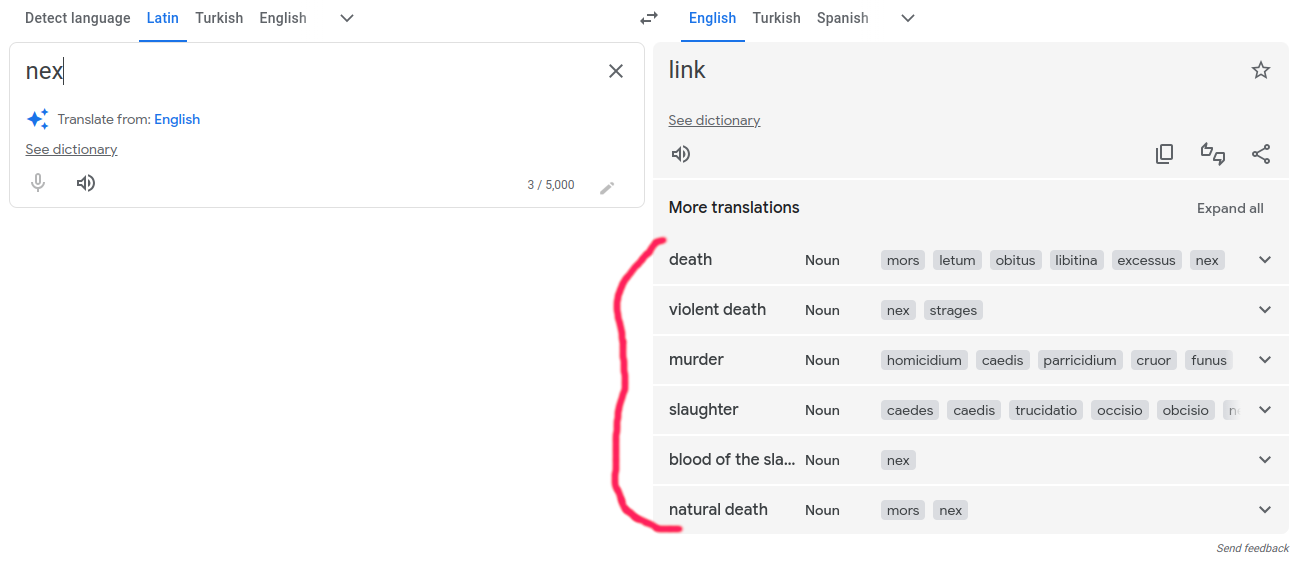Click the 'libitina' synonym chip

coord(1076,260)
